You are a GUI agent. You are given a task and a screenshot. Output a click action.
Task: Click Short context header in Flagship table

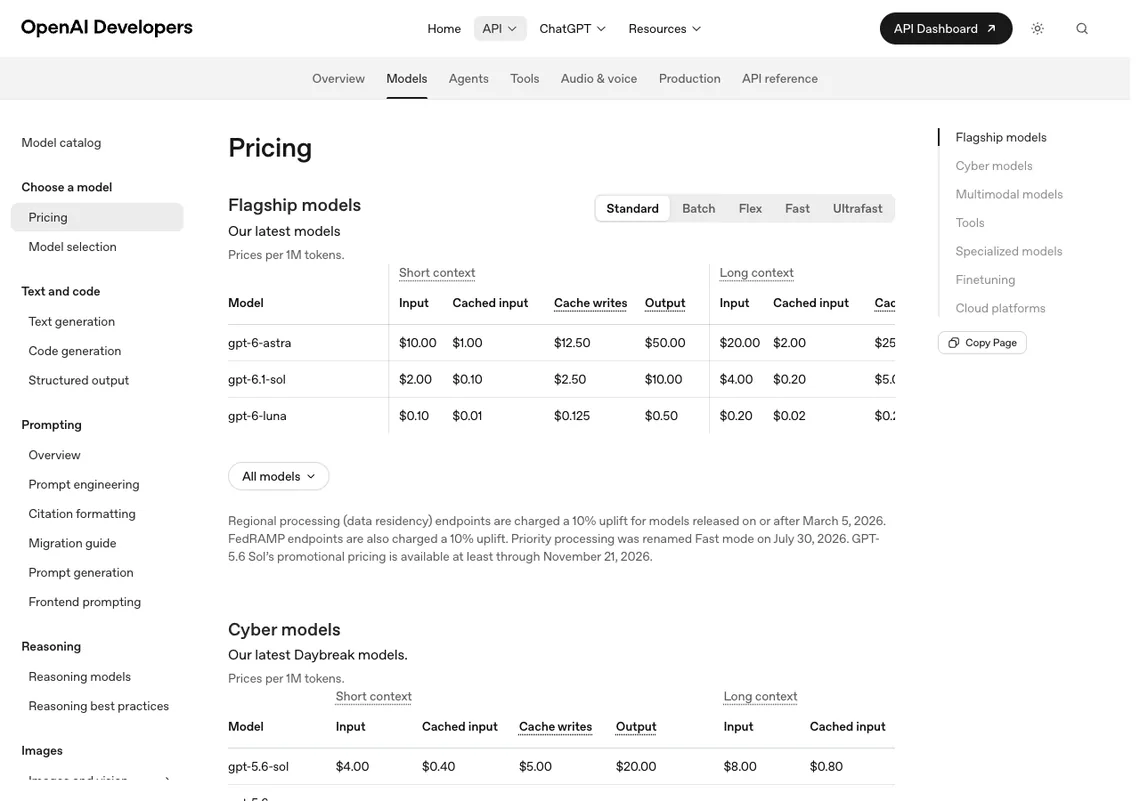(x=437, y=273)
